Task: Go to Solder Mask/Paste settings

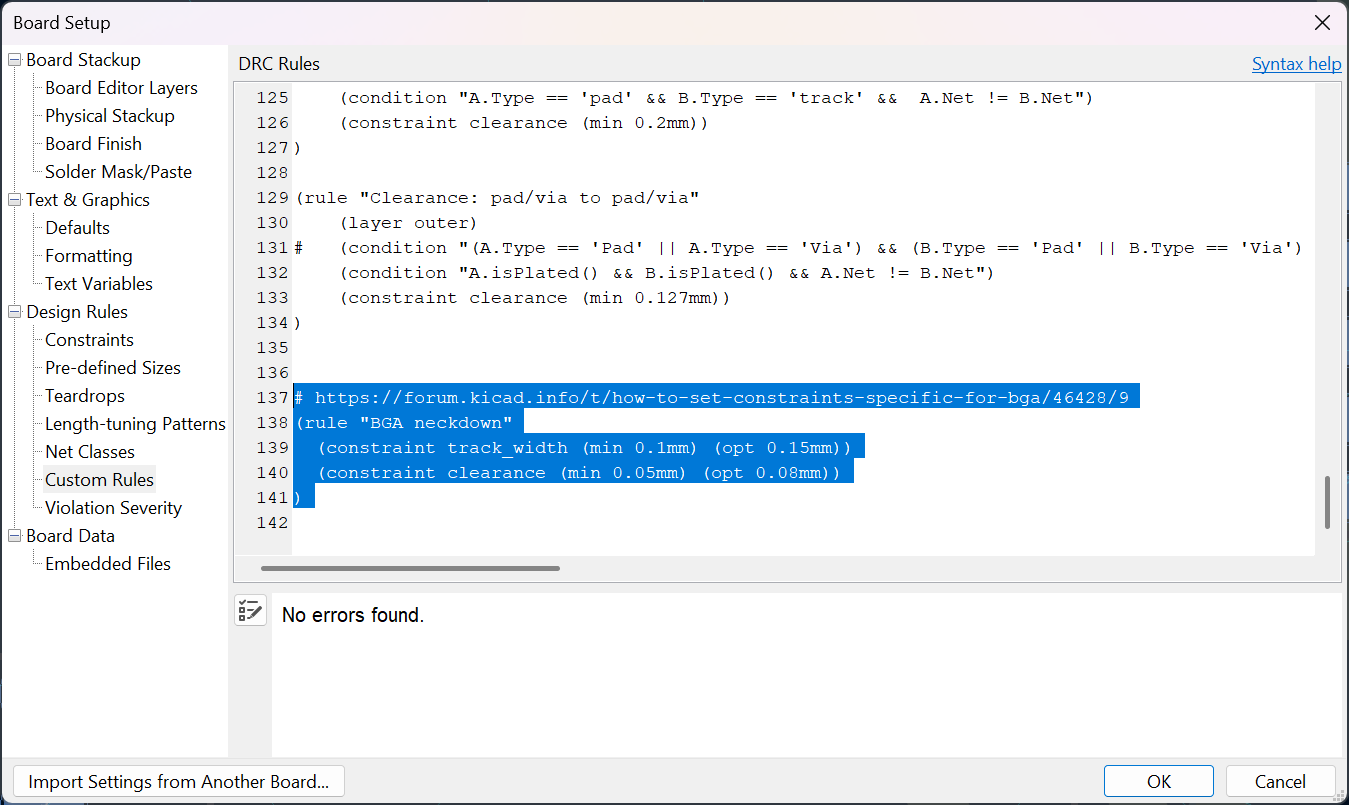Action: 118,172
